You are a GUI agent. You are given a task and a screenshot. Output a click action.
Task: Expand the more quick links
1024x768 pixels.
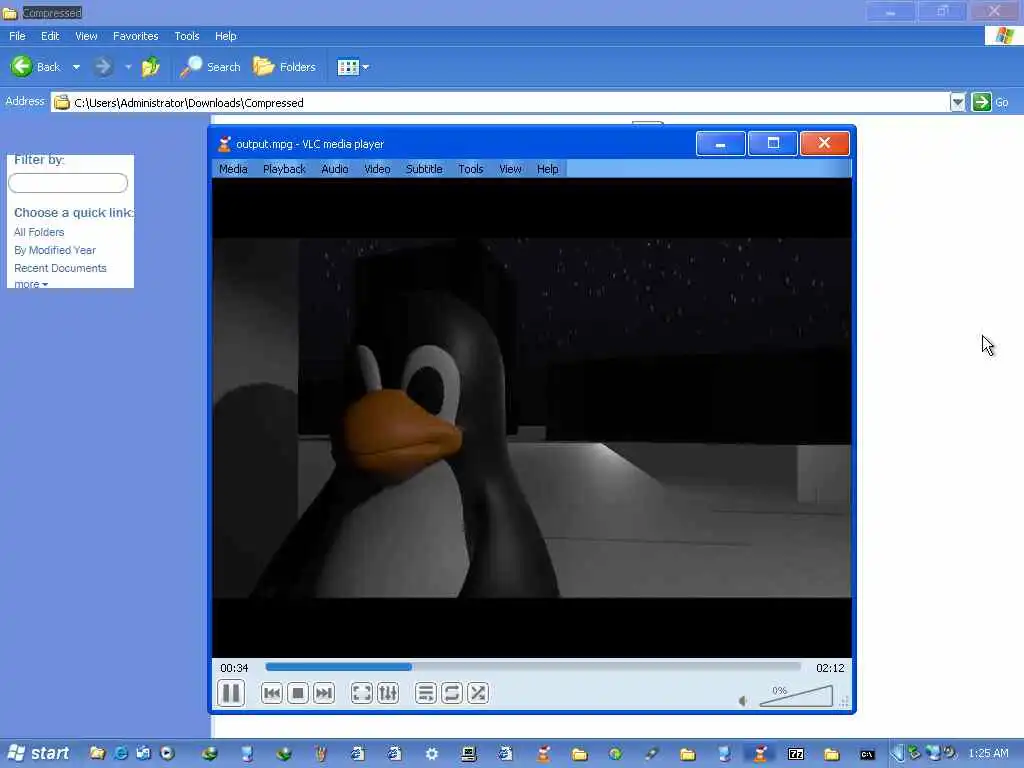(x=31, y=284)
